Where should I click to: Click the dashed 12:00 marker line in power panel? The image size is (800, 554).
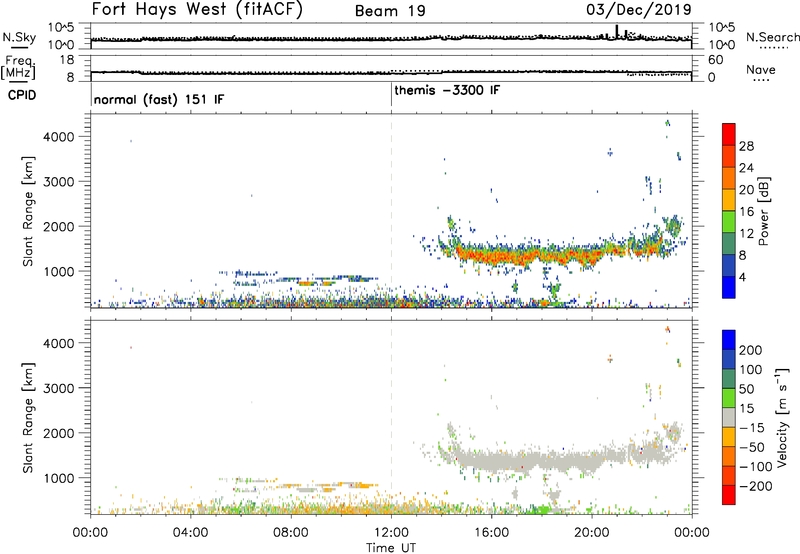click(x=391, y=211)
